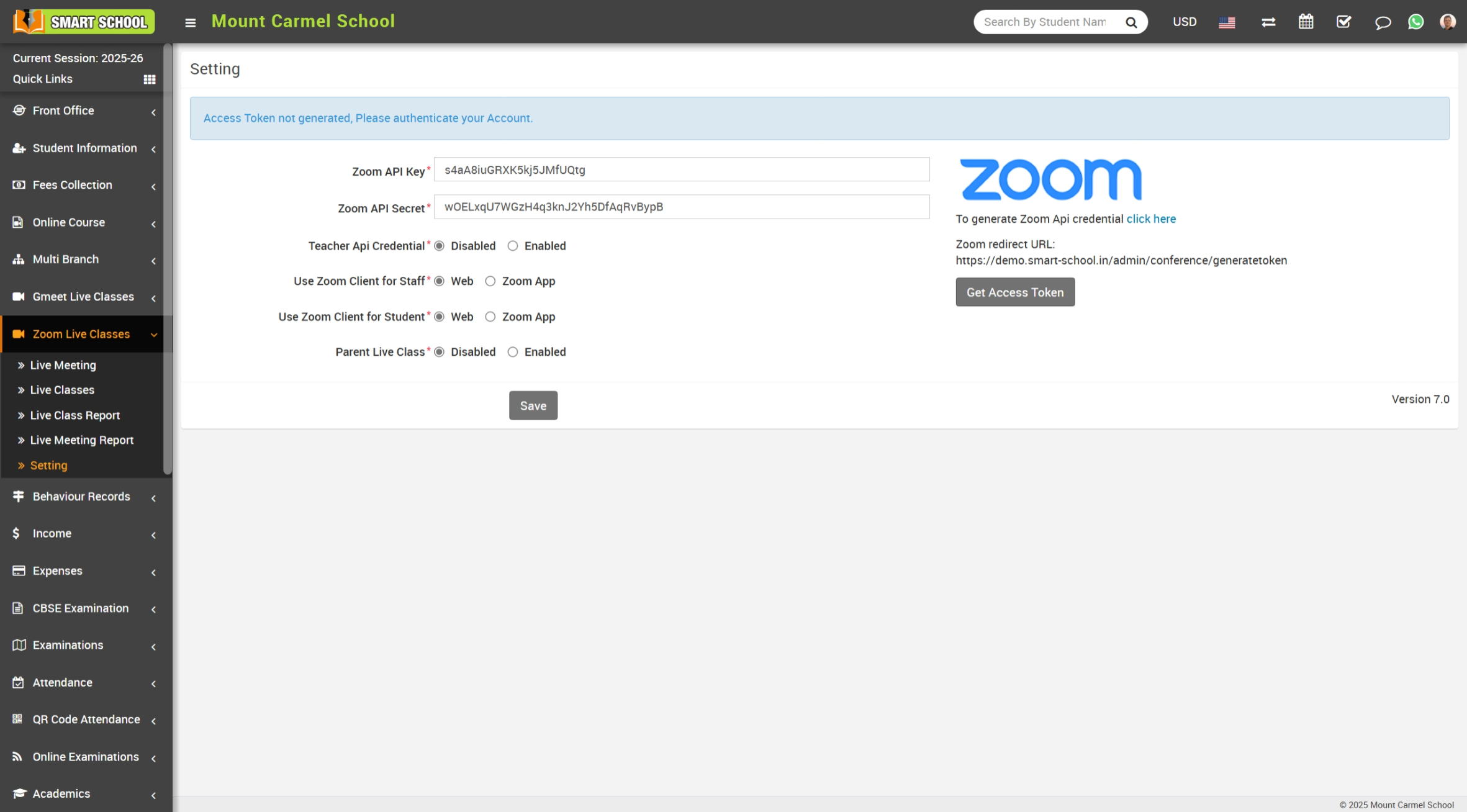Choose Zoom App for Staff client
The height and width of the screenshot is (812, 1467).
490,281
